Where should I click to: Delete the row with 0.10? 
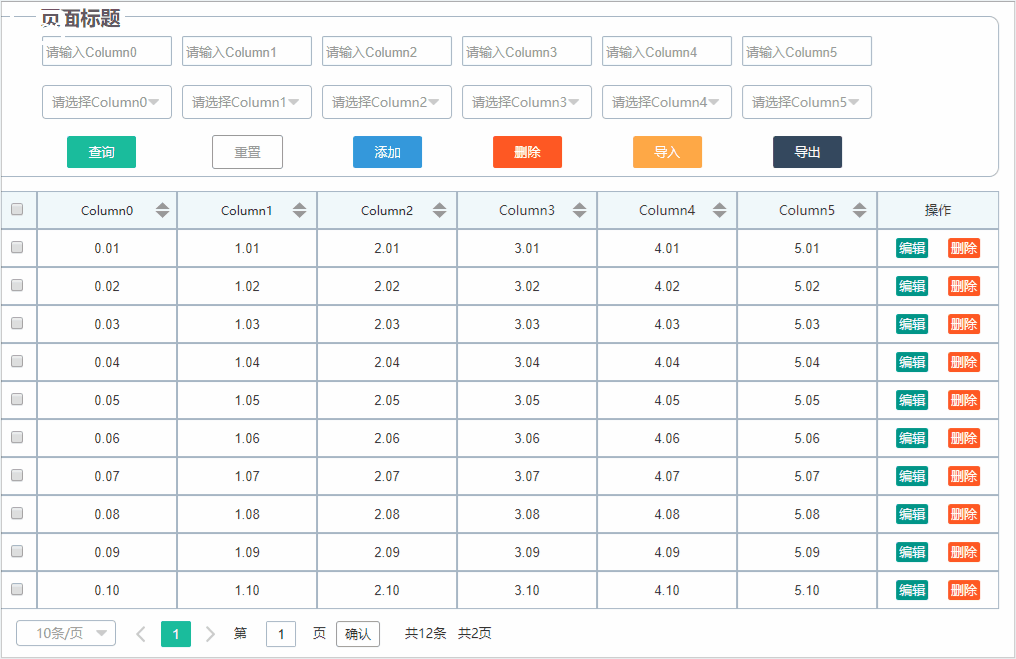point(964,590)
